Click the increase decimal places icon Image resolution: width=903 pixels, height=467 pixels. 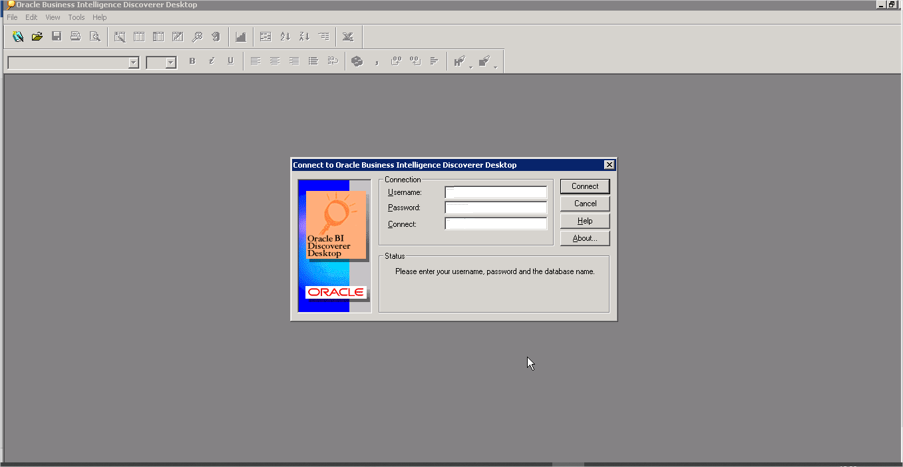click(x=396, y=61)
